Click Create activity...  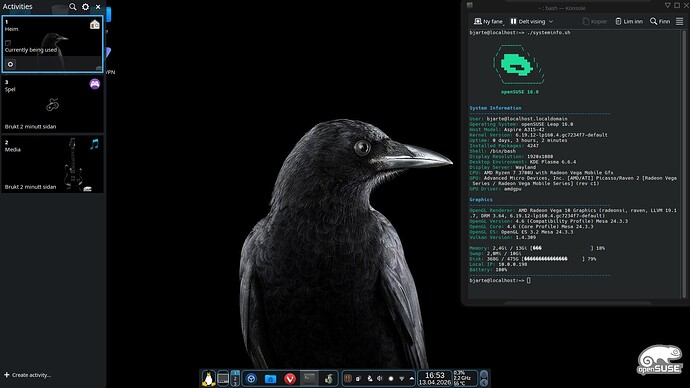[x=27, y=375]
